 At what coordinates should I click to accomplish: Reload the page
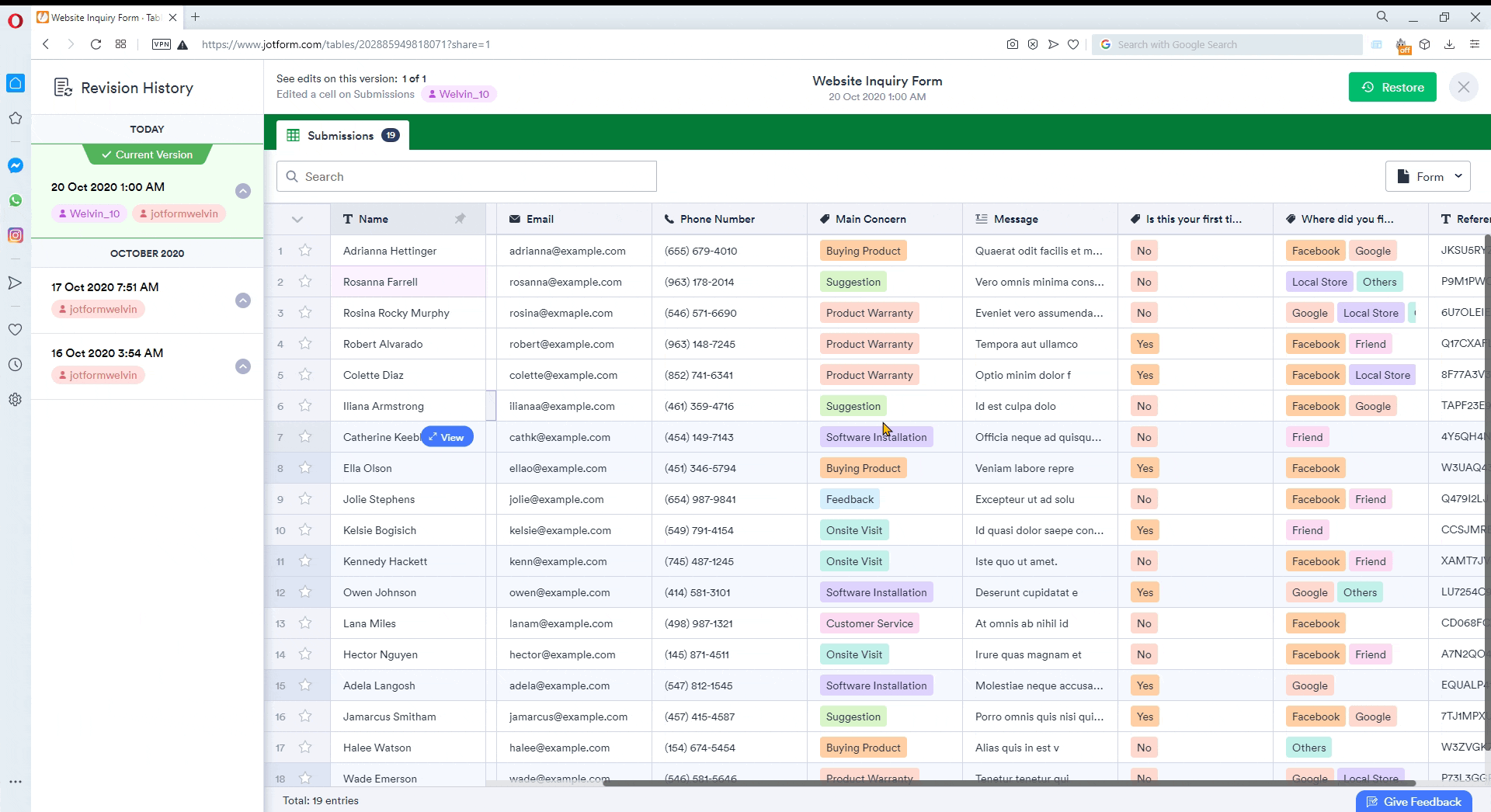tap(96, 44)
